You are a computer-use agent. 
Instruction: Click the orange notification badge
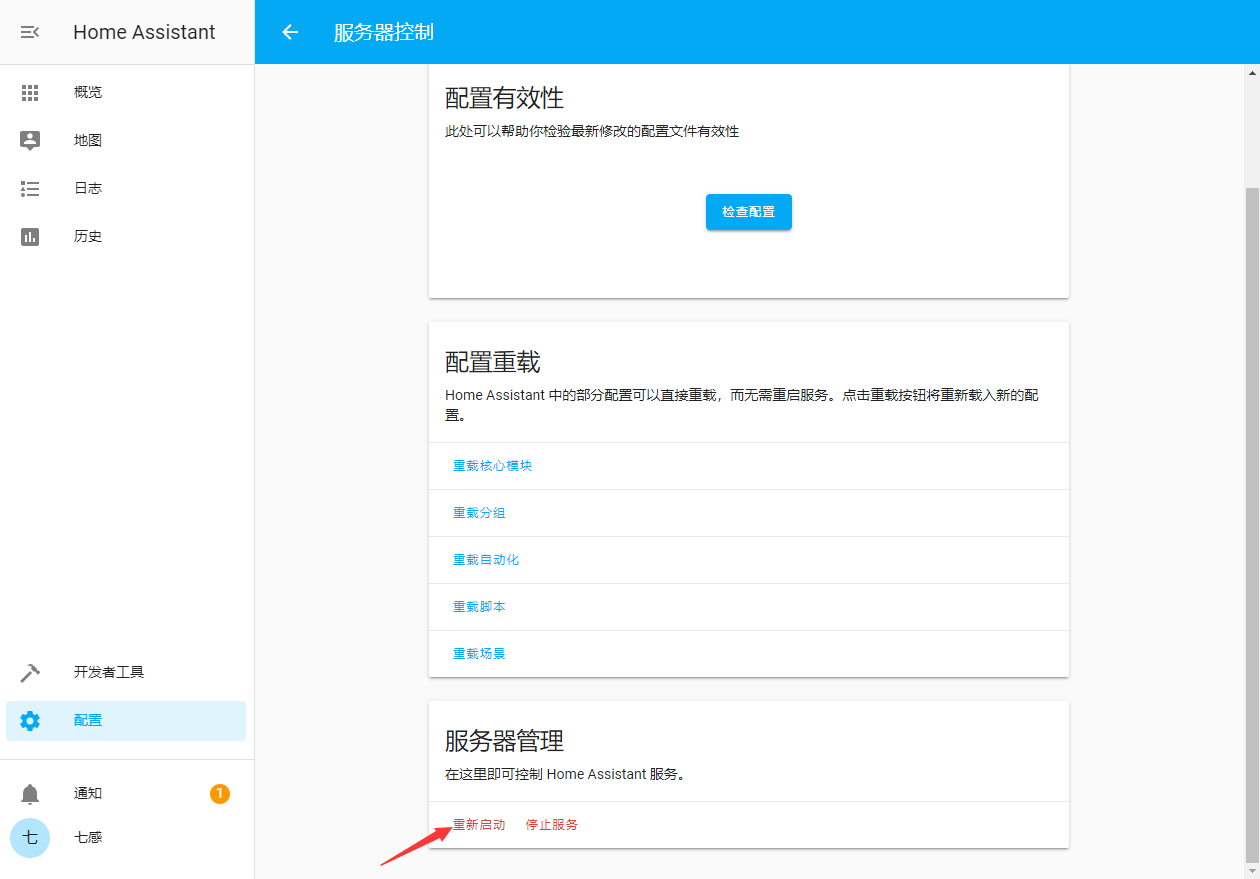[x=220, y=794]
